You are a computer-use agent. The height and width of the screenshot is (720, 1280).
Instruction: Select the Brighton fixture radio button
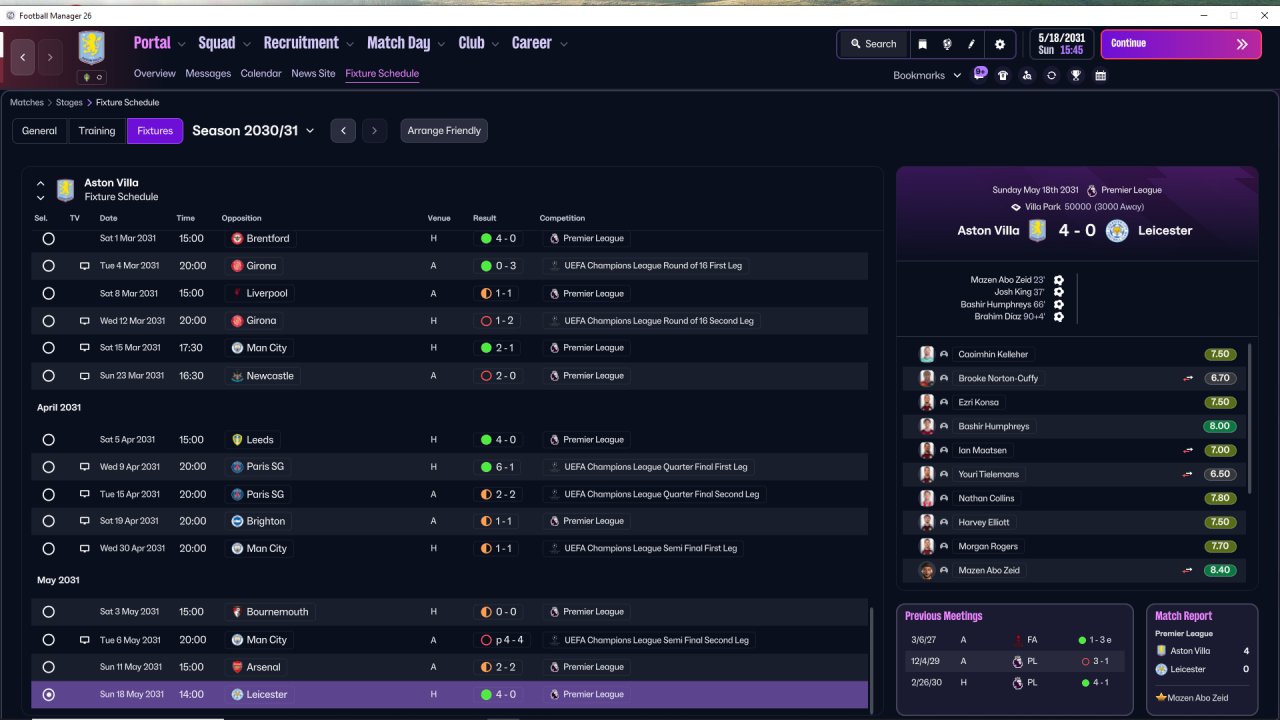click(48, 521)
